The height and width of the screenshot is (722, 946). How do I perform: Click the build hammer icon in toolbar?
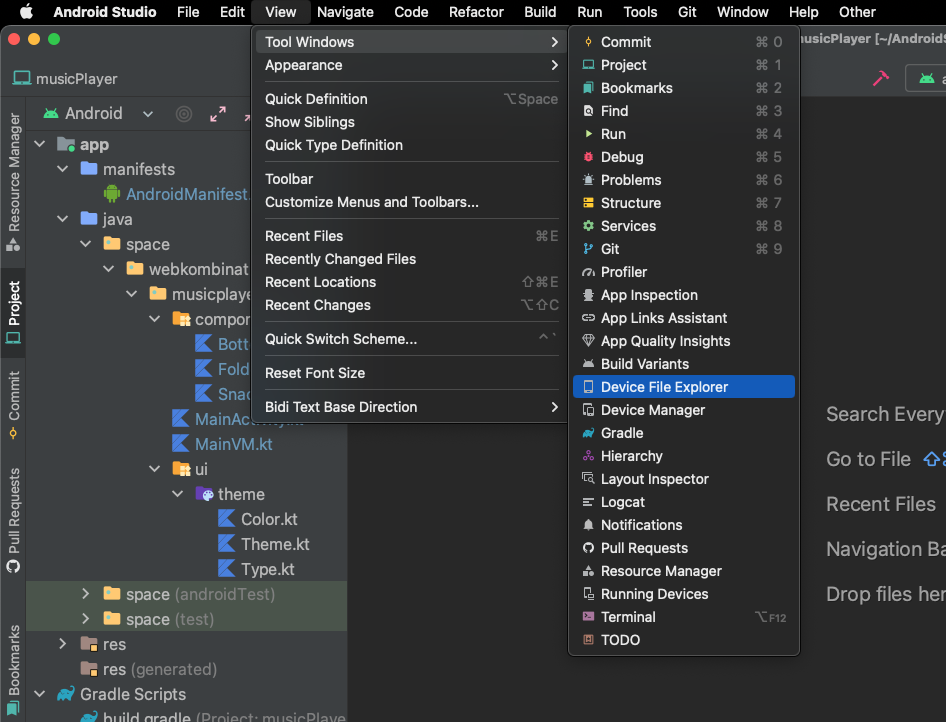pos(881,78)
